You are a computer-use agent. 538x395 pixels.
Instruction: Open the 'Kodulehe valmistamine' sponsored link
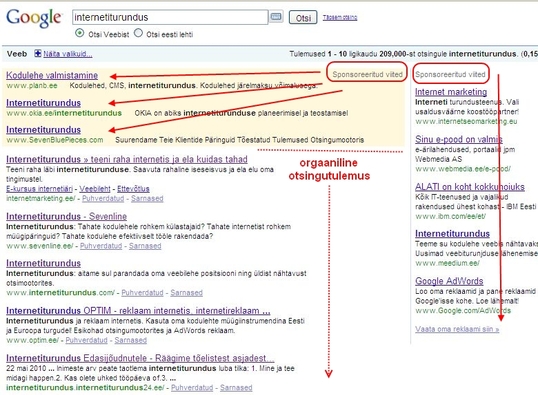pos(52,75)
